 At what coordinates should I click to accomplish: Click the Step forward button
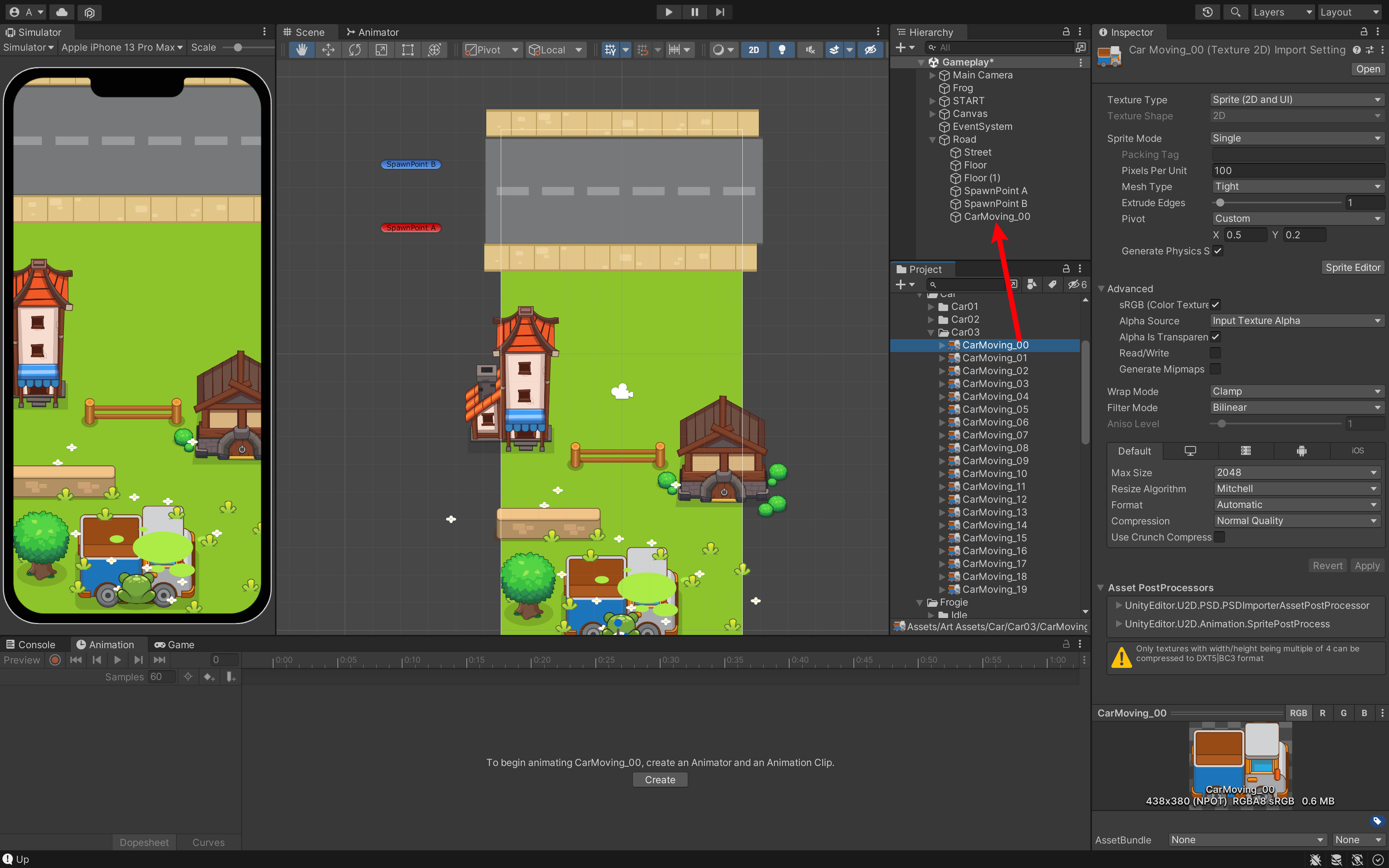point(720,12)
